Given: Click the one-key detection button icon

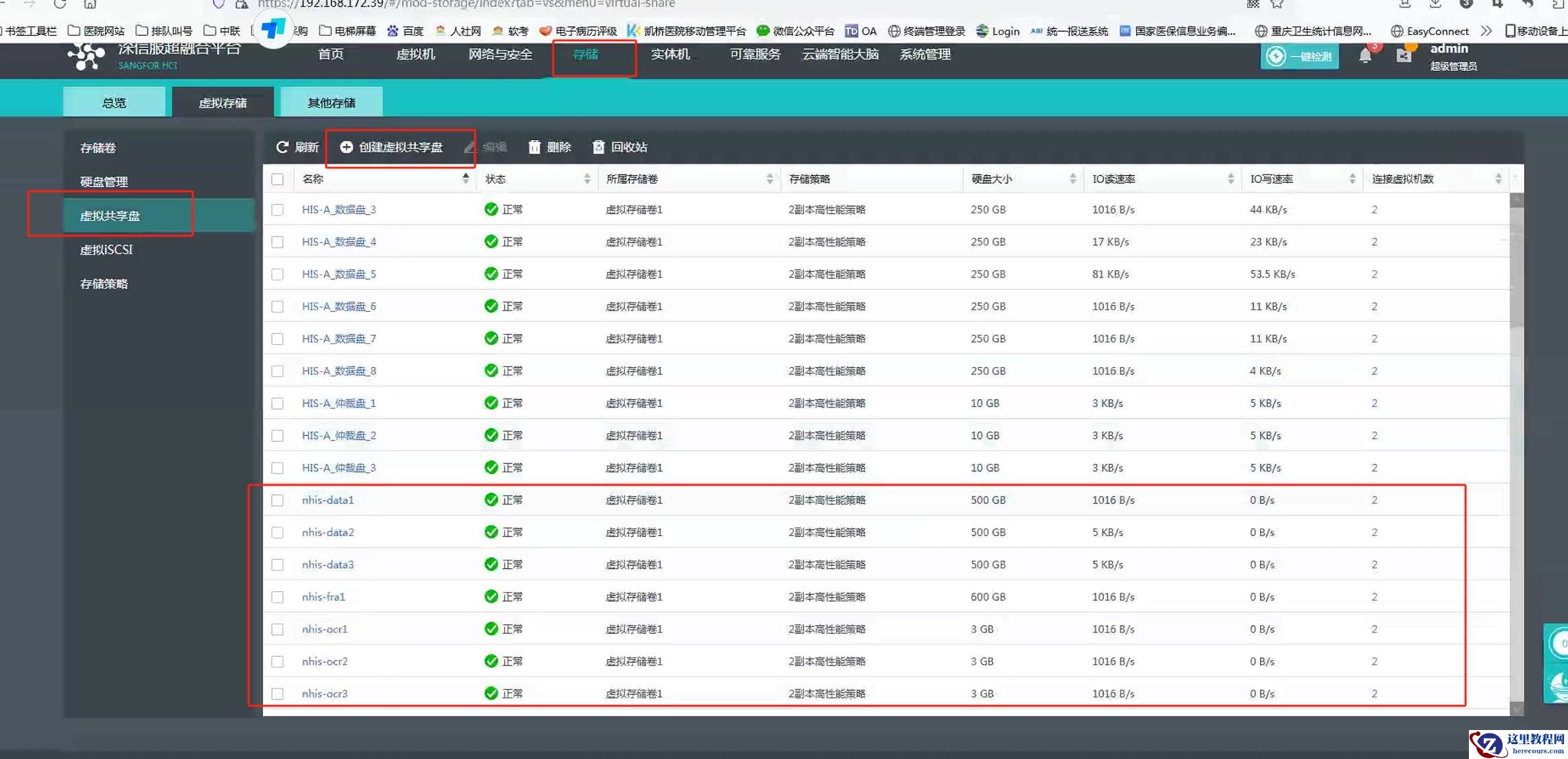Looking at the screenshot, I should tap(1276, 56).
